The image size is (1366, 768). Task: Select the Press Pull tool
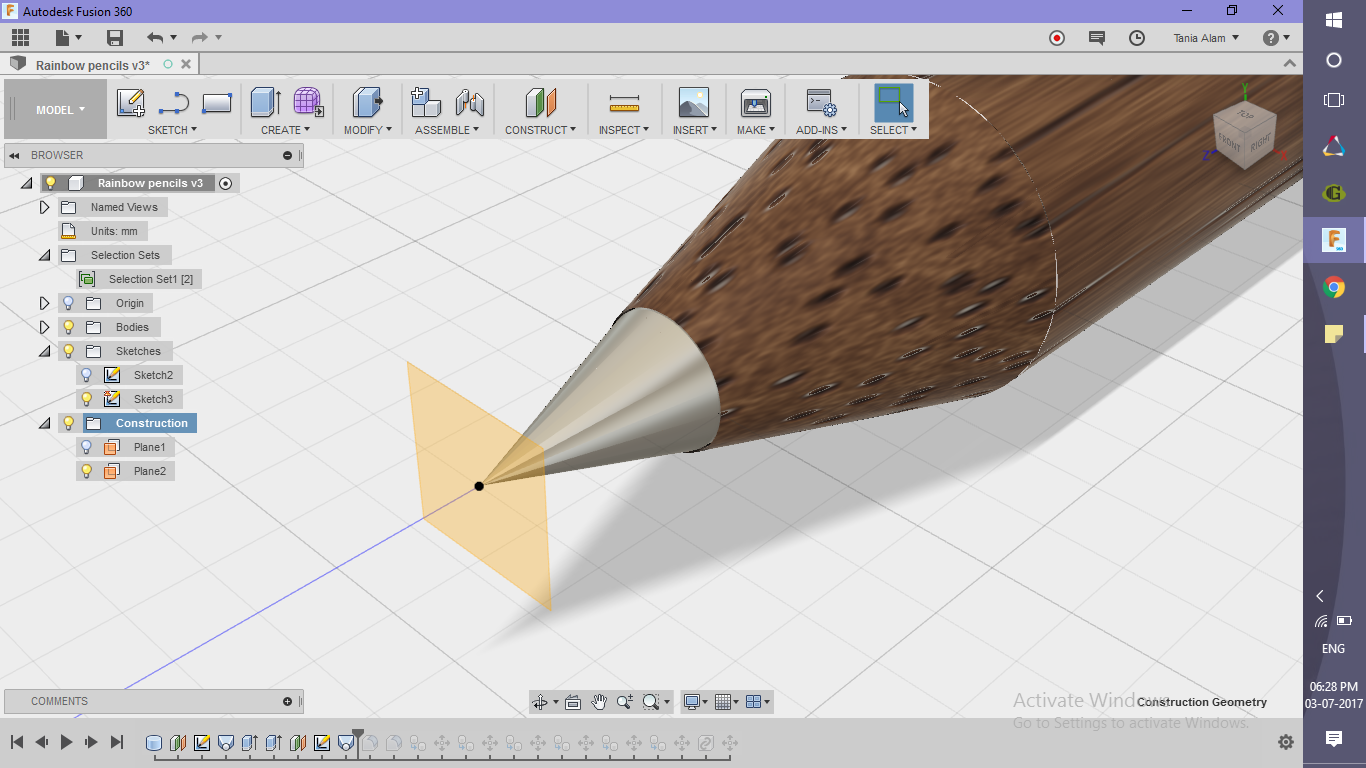[x=368, y=102]
